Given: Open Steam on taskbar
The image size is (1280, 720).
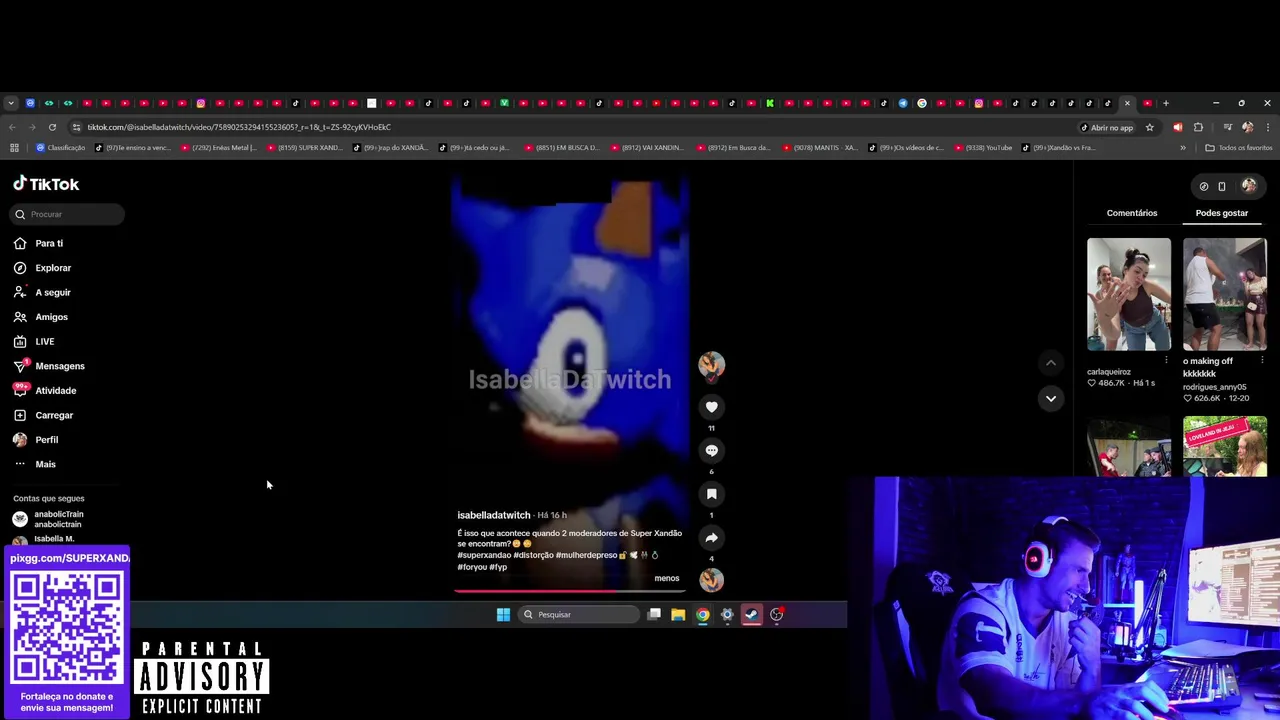Looking at the screenshot, I should tap(752, 614).
